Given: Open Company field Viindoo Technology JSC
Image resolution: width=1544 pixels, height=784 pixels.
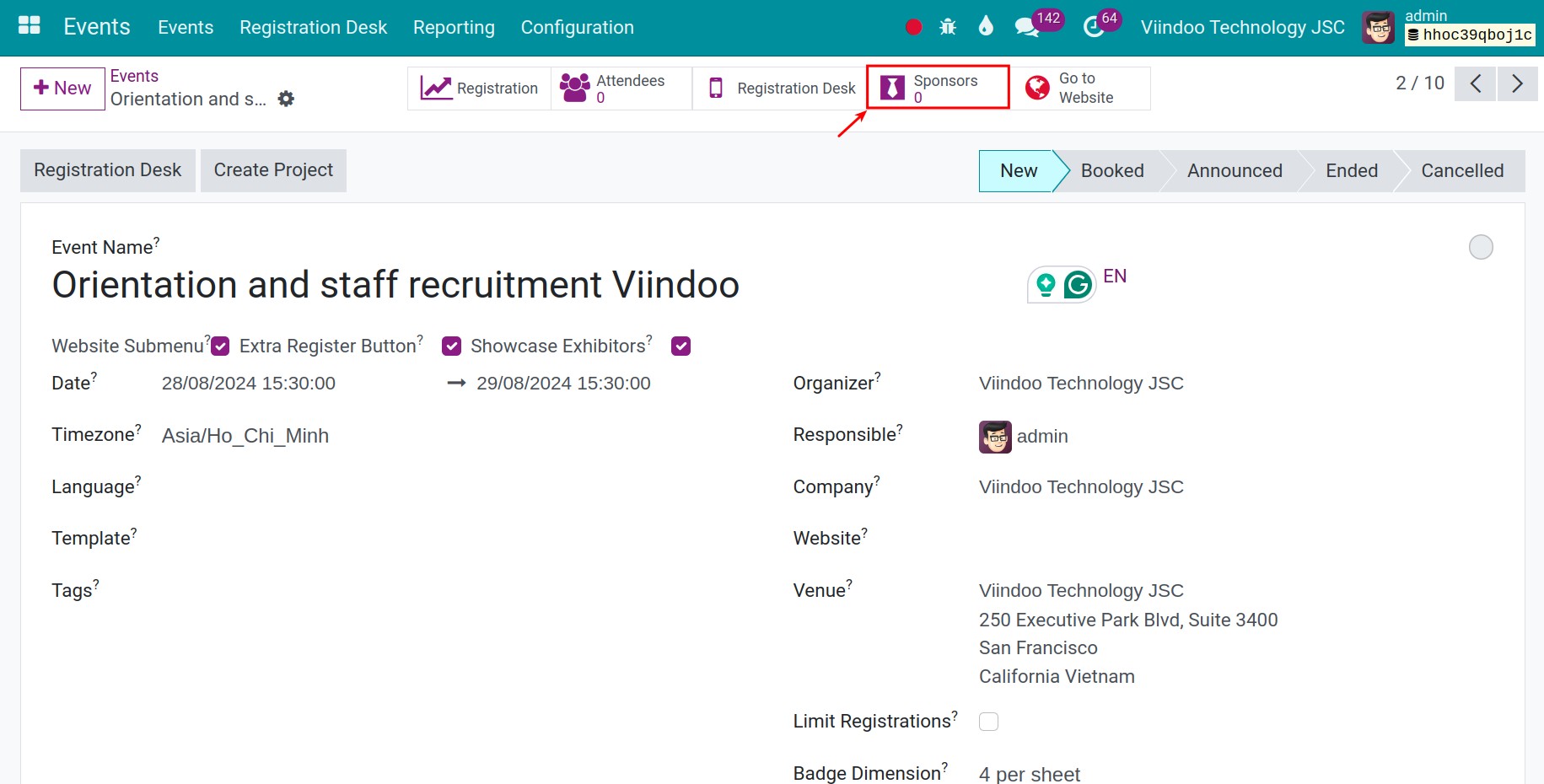Looking at the screenshot, I should point(1081,487).
